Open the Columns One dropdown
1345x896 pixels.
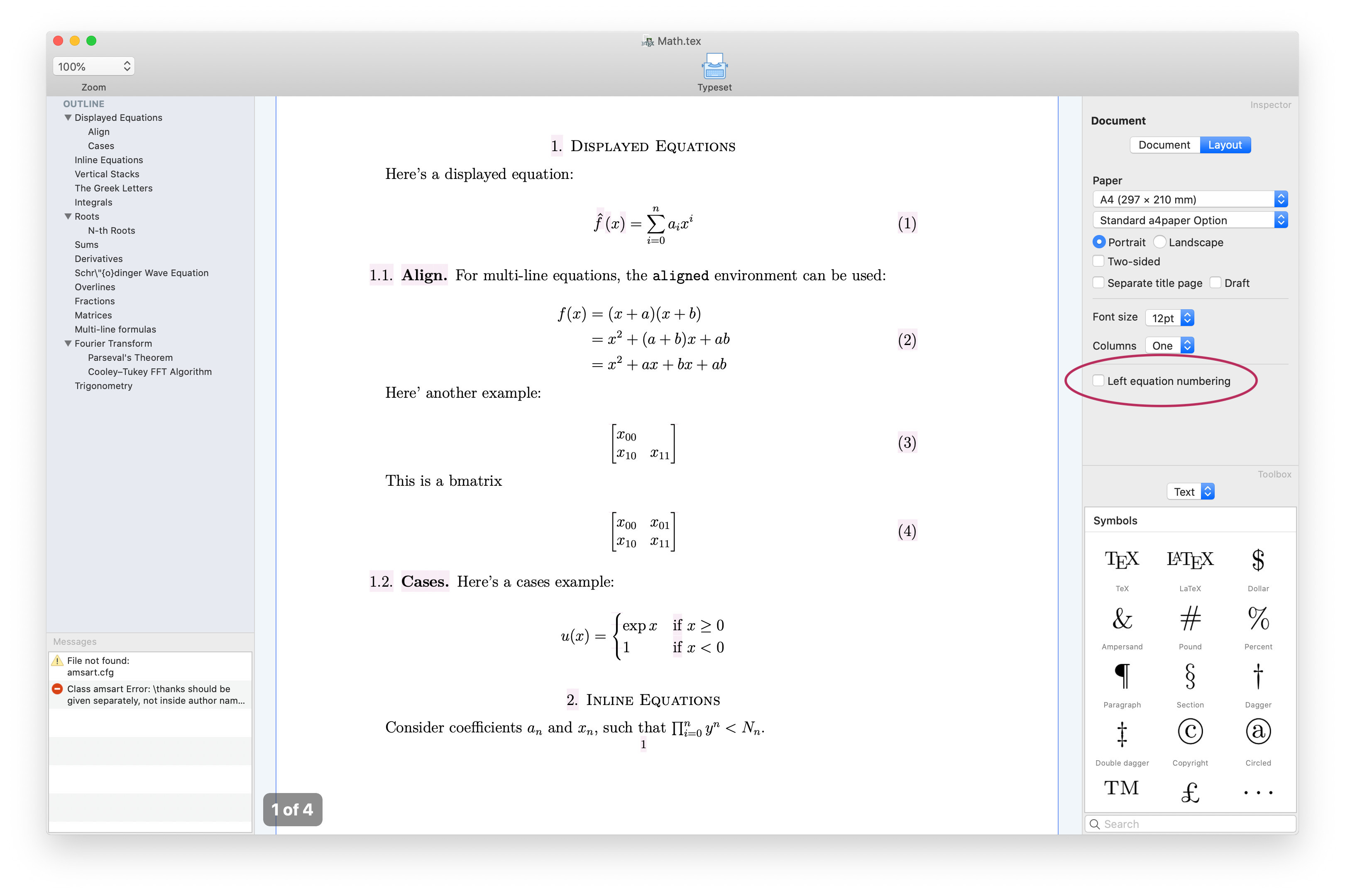pyautogui.click(x=1169, y=345)
